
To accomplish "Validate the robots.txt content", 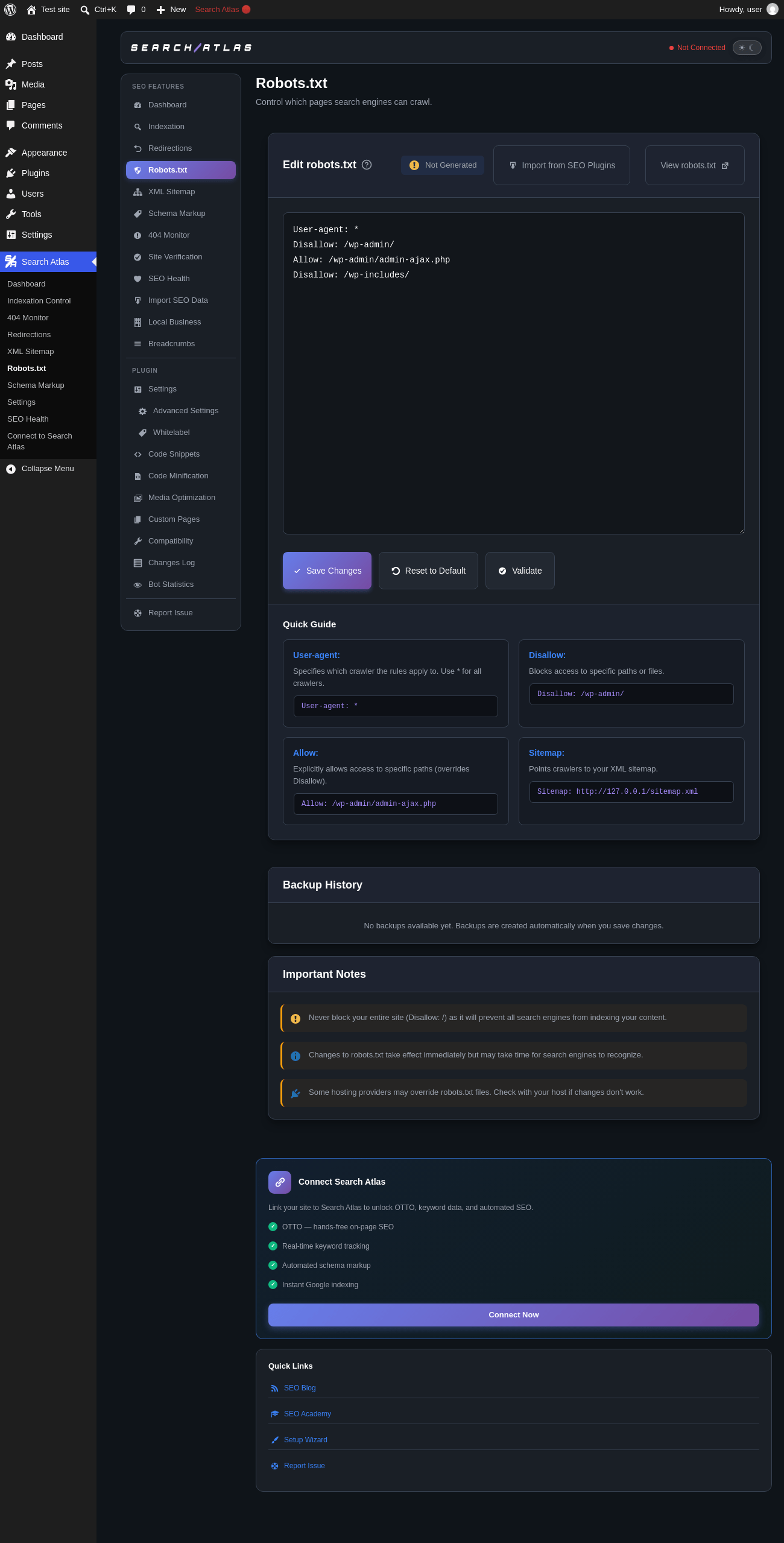I will click(x=520, y=571).
